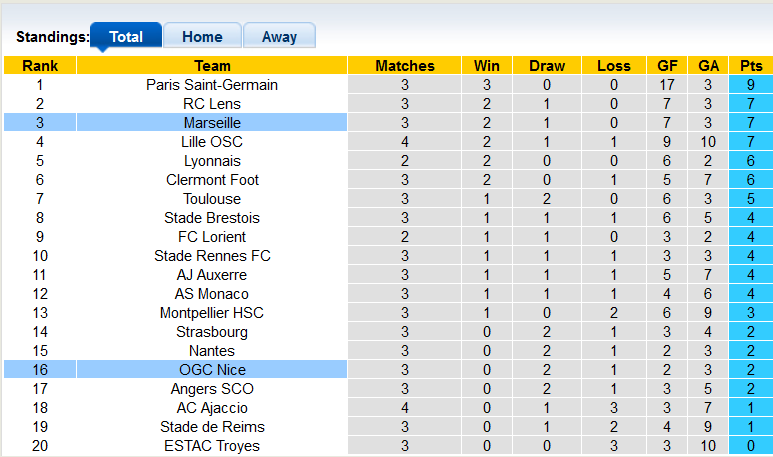The height and width of the screenshot is (457, 773).
Task: Click the Paris Saint-Germain team name
Action: pos(212,85)
